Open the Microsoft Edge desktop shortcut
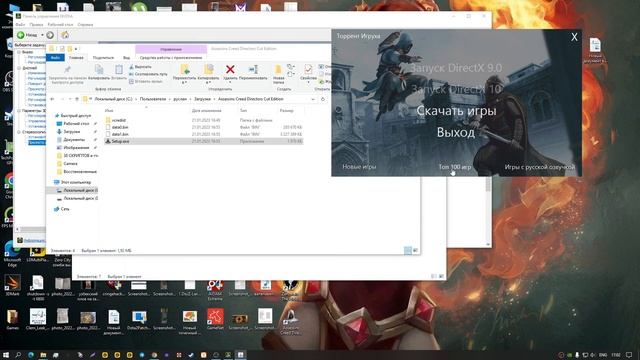 [12, 253]
